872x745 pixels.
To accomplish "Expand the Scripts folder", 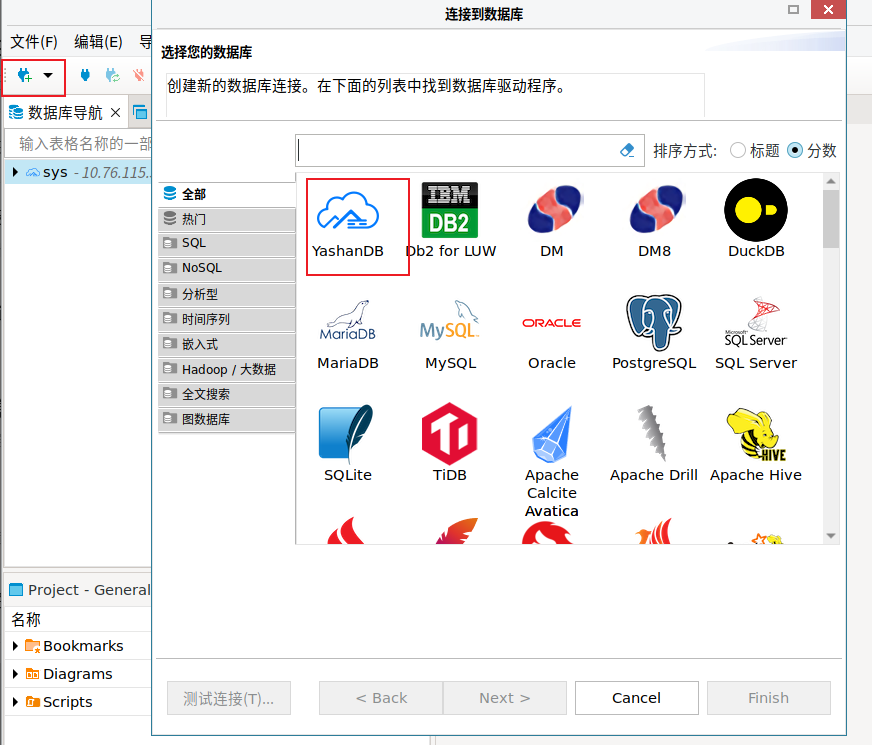I will click(x=15, y=702).
